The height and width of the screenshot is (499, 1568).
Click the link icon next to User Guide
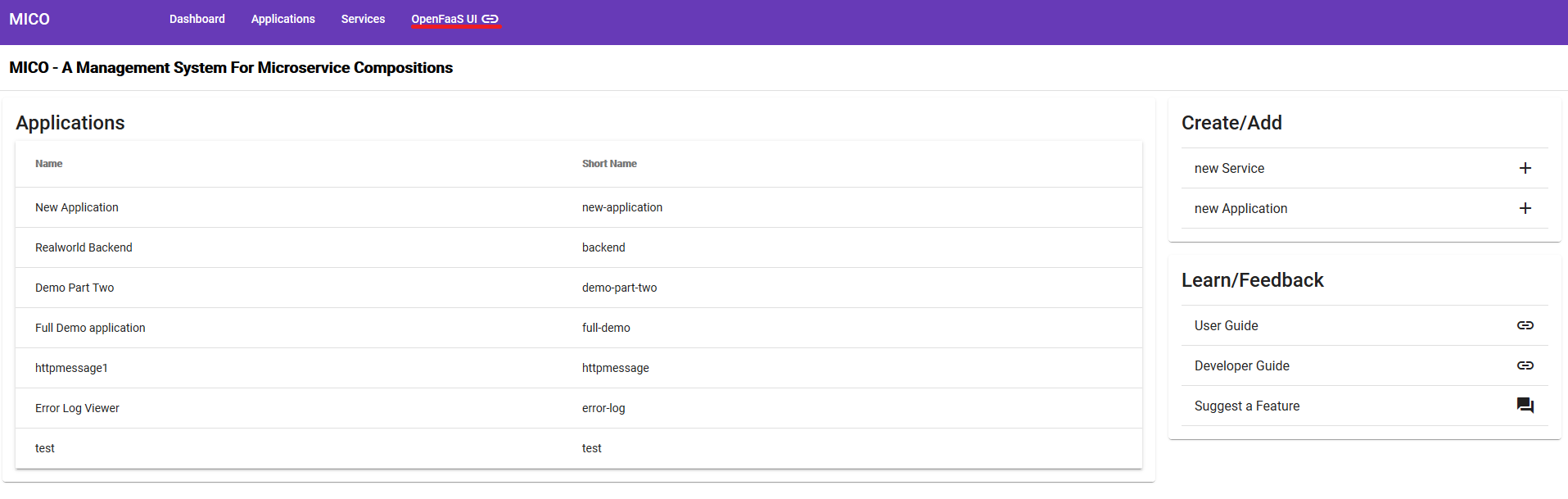coord(1525,325)
